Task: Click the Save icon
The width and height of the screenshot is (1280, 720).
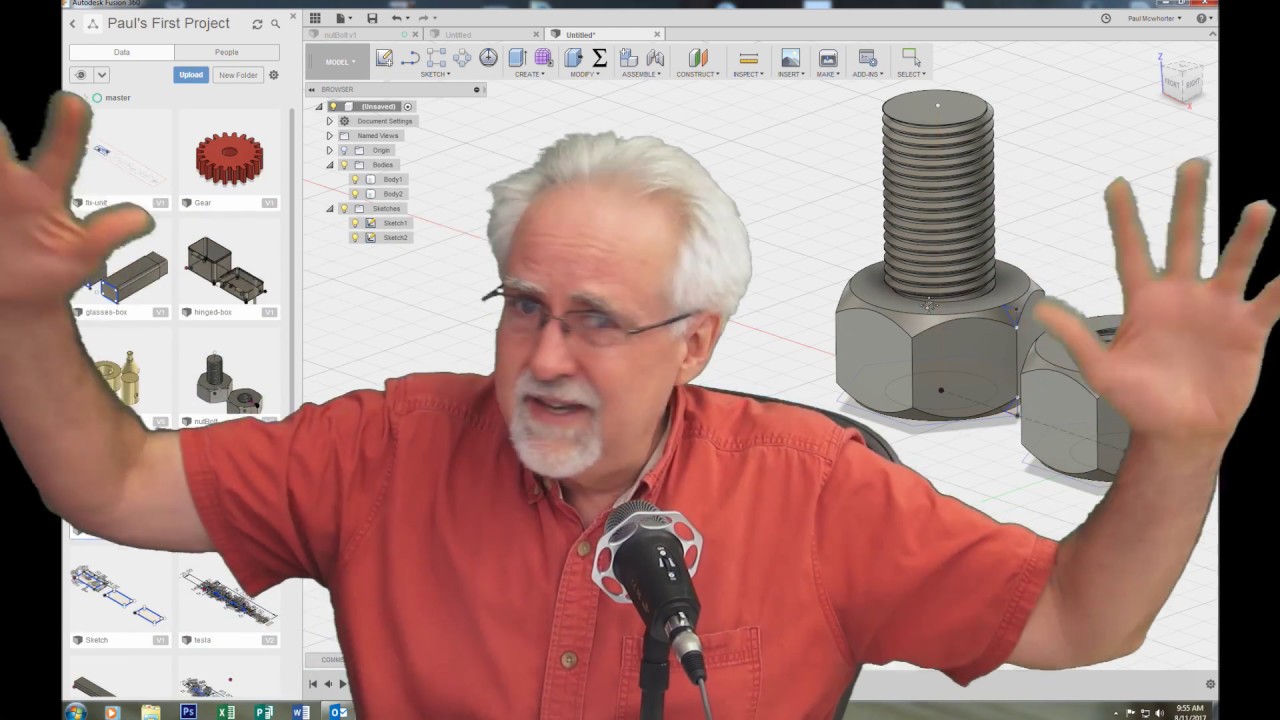Action: [372, 18]
